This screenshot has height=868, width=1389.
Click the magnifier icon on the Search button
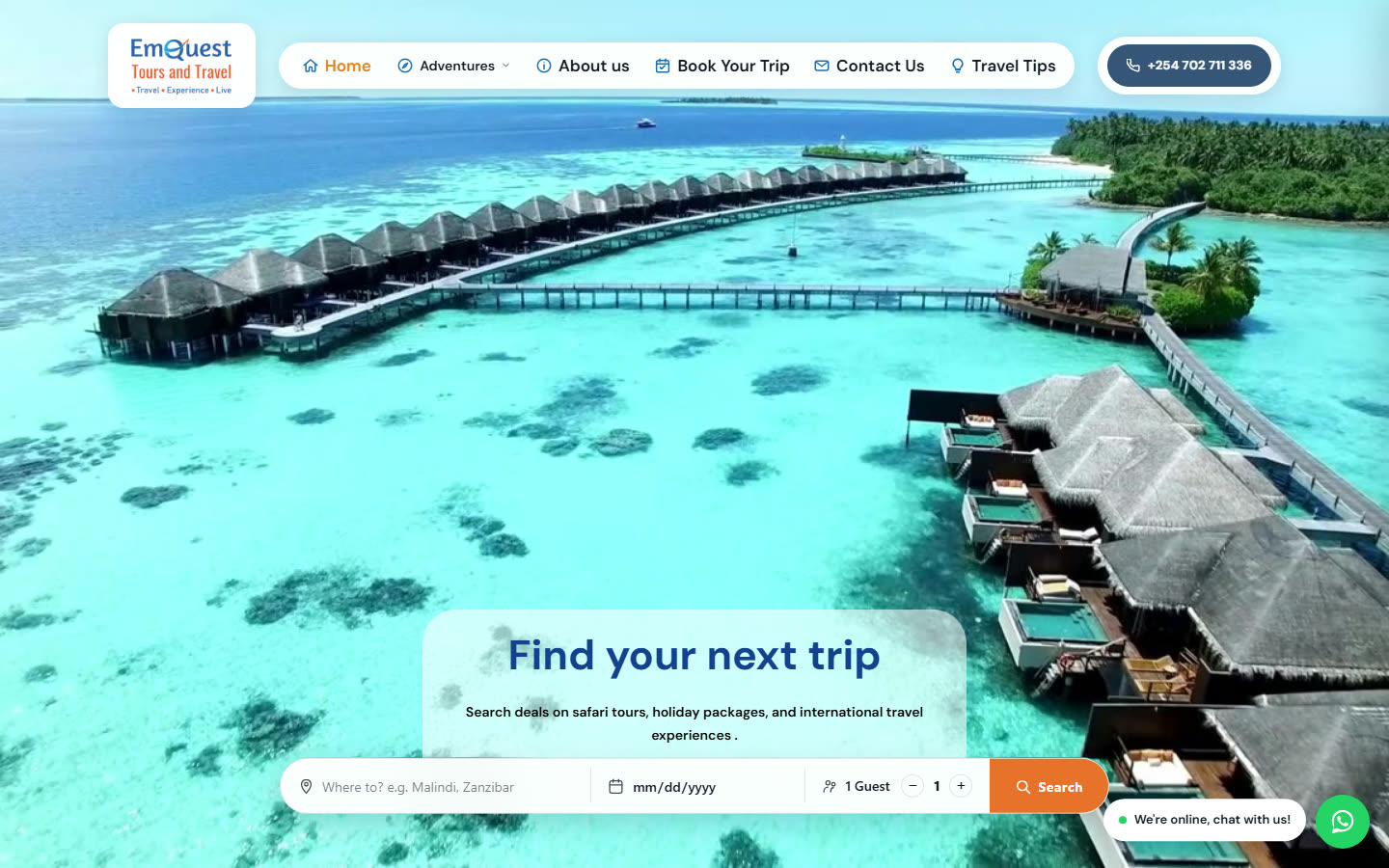1023,787
